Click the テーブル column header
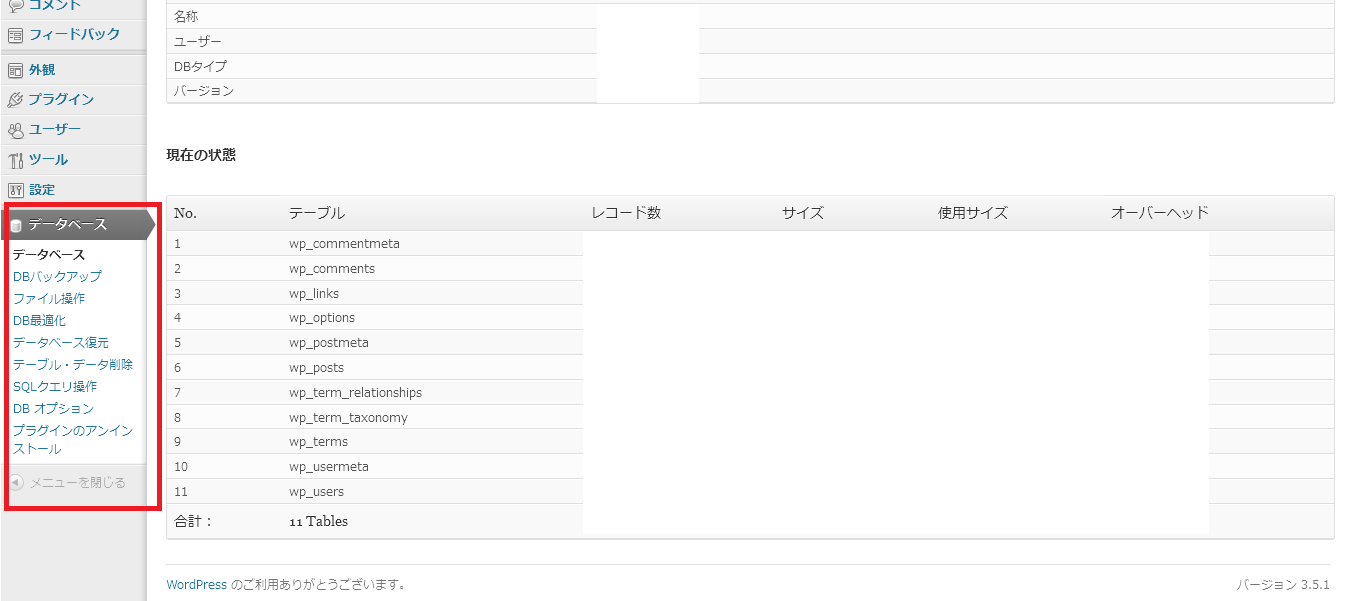This screenshot has width=1349, height=601. pos(317,213)
